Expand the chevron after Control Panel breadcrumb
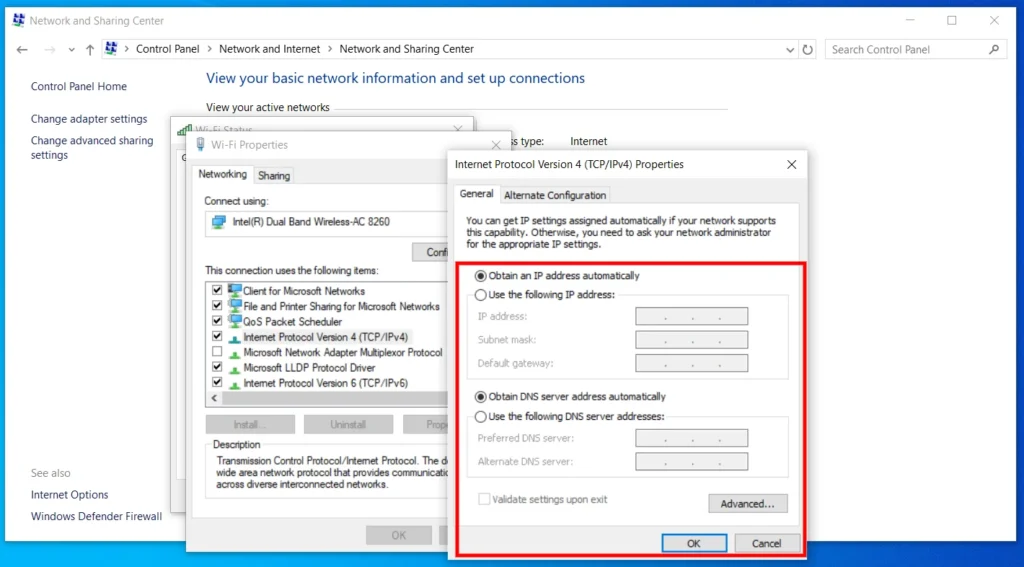Screen dimensions: 1024x567 point(209,49)
